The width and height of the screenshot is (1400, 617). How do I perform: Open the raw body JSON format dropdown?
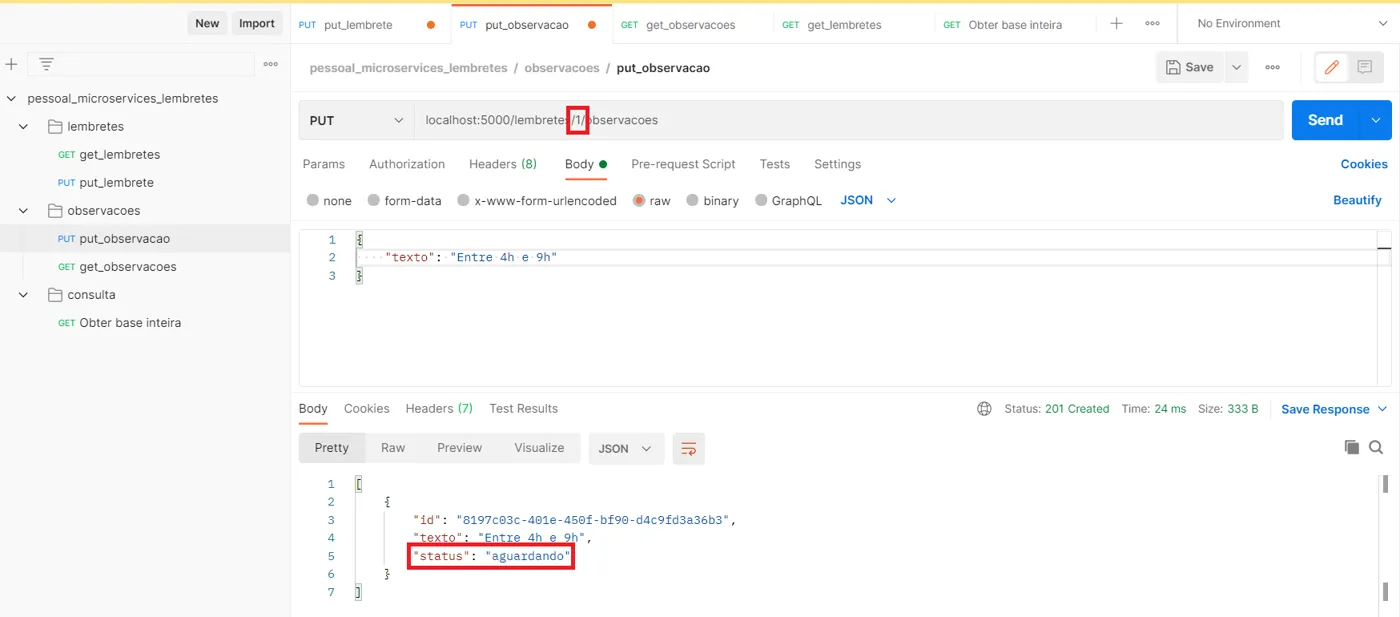pos(868,200)
